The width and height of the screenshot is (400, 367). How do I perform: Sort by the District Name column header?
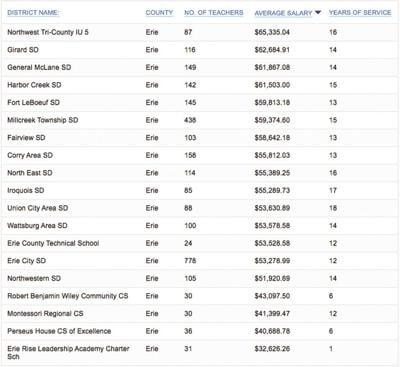(x=33, y=13)
